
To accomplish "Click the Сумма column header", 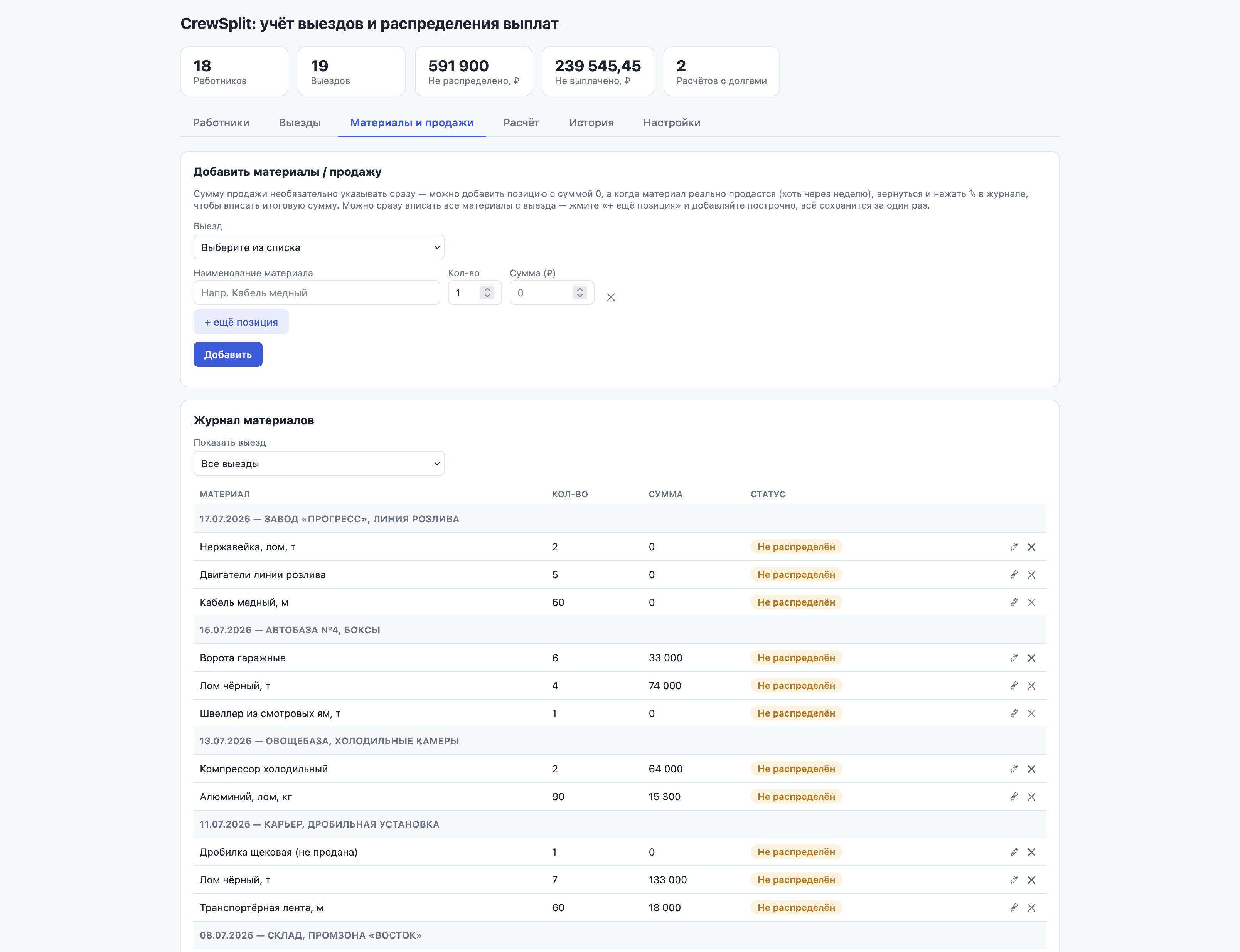I will [x=666, y=494].
